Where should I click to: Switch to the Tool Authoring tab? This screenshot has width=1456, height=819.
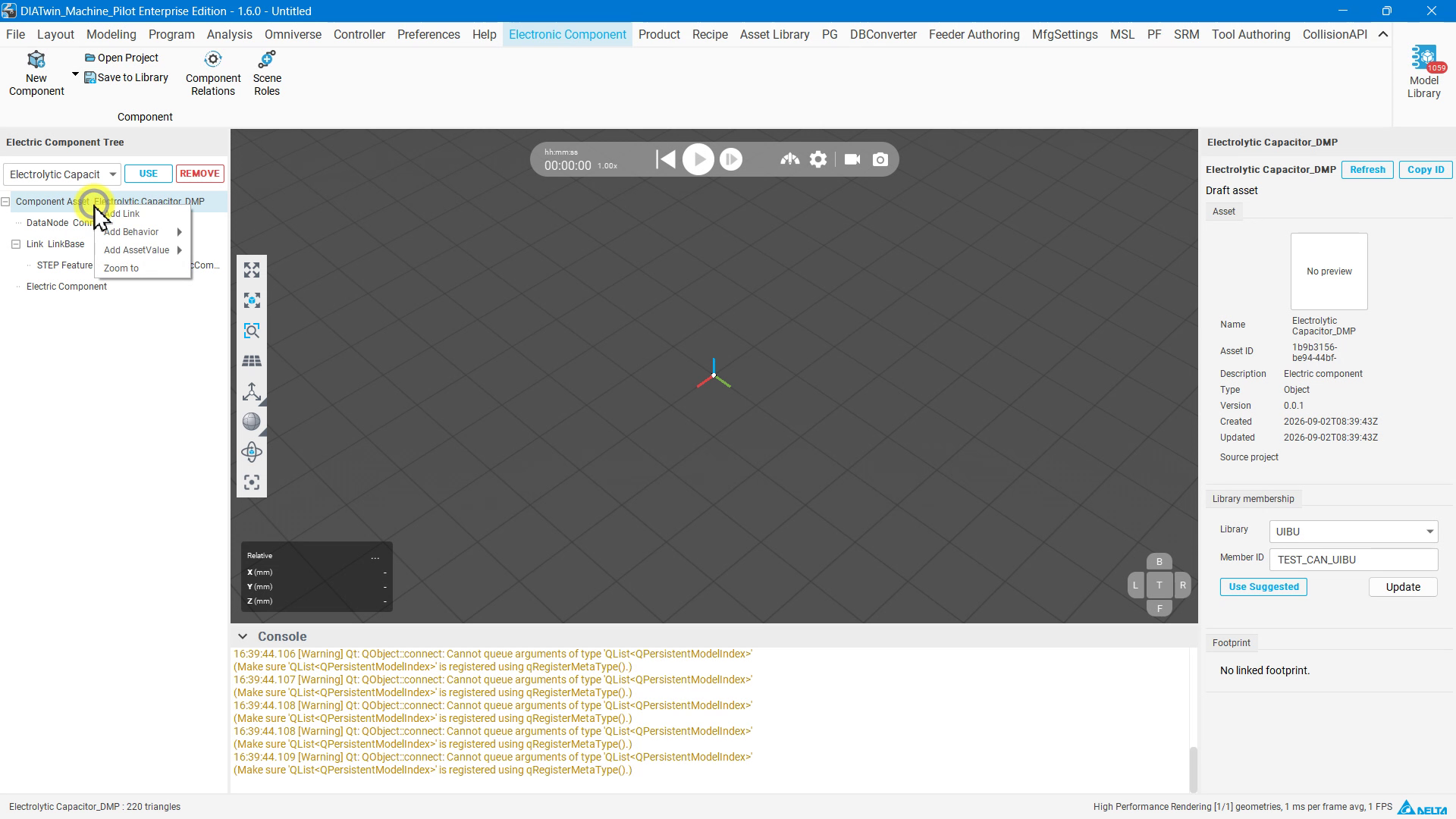pos(1250,34)
